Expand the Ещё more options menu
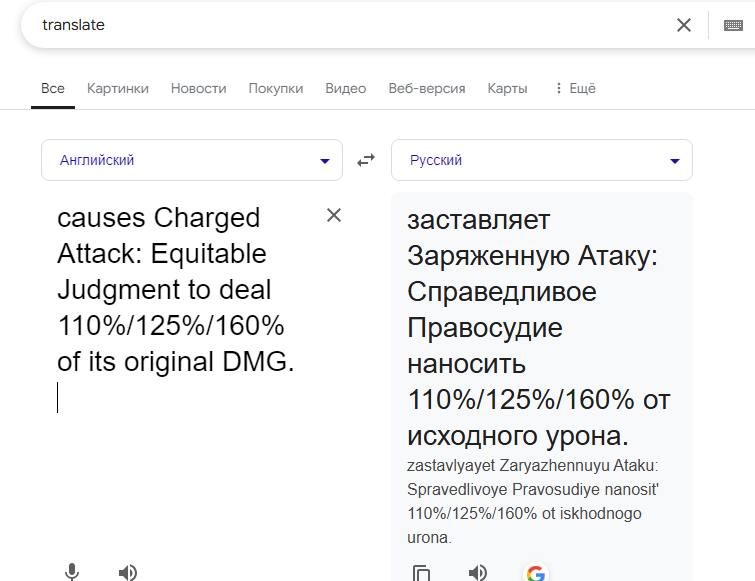Screen dimensions: 755x581 point(575,89)
